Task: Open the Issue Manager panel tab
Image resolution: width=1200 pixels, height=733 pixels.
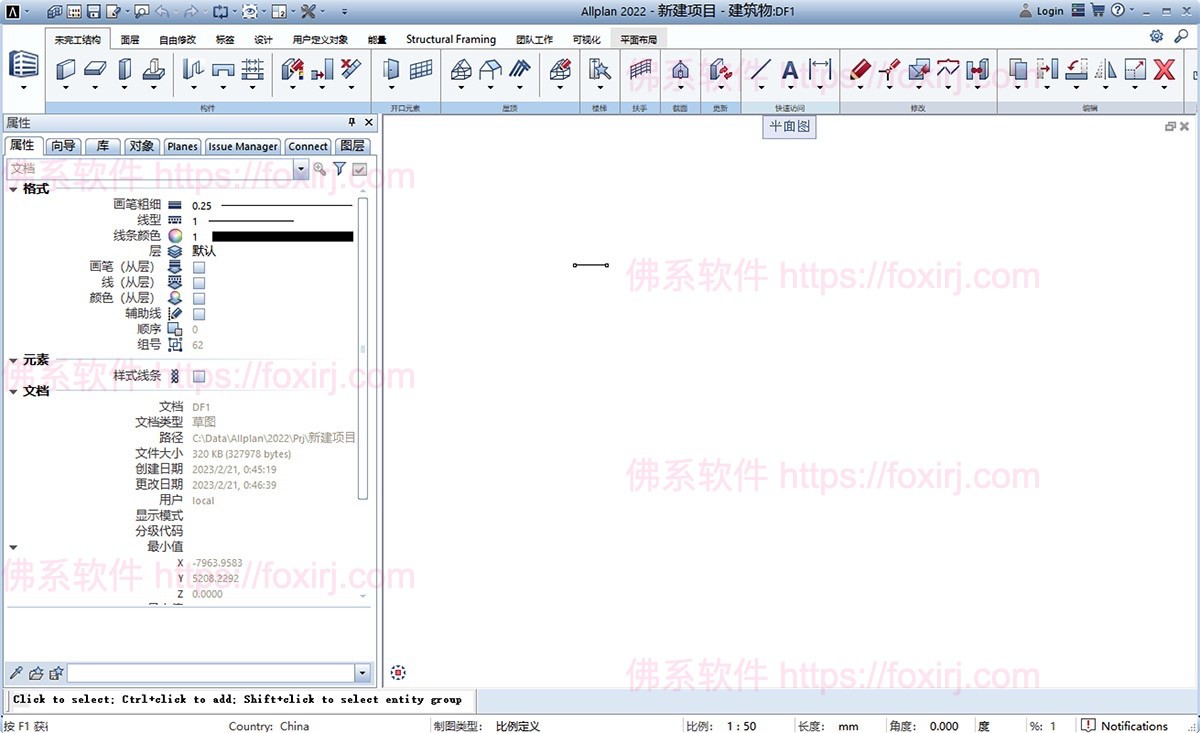Action: pos(242,145)
